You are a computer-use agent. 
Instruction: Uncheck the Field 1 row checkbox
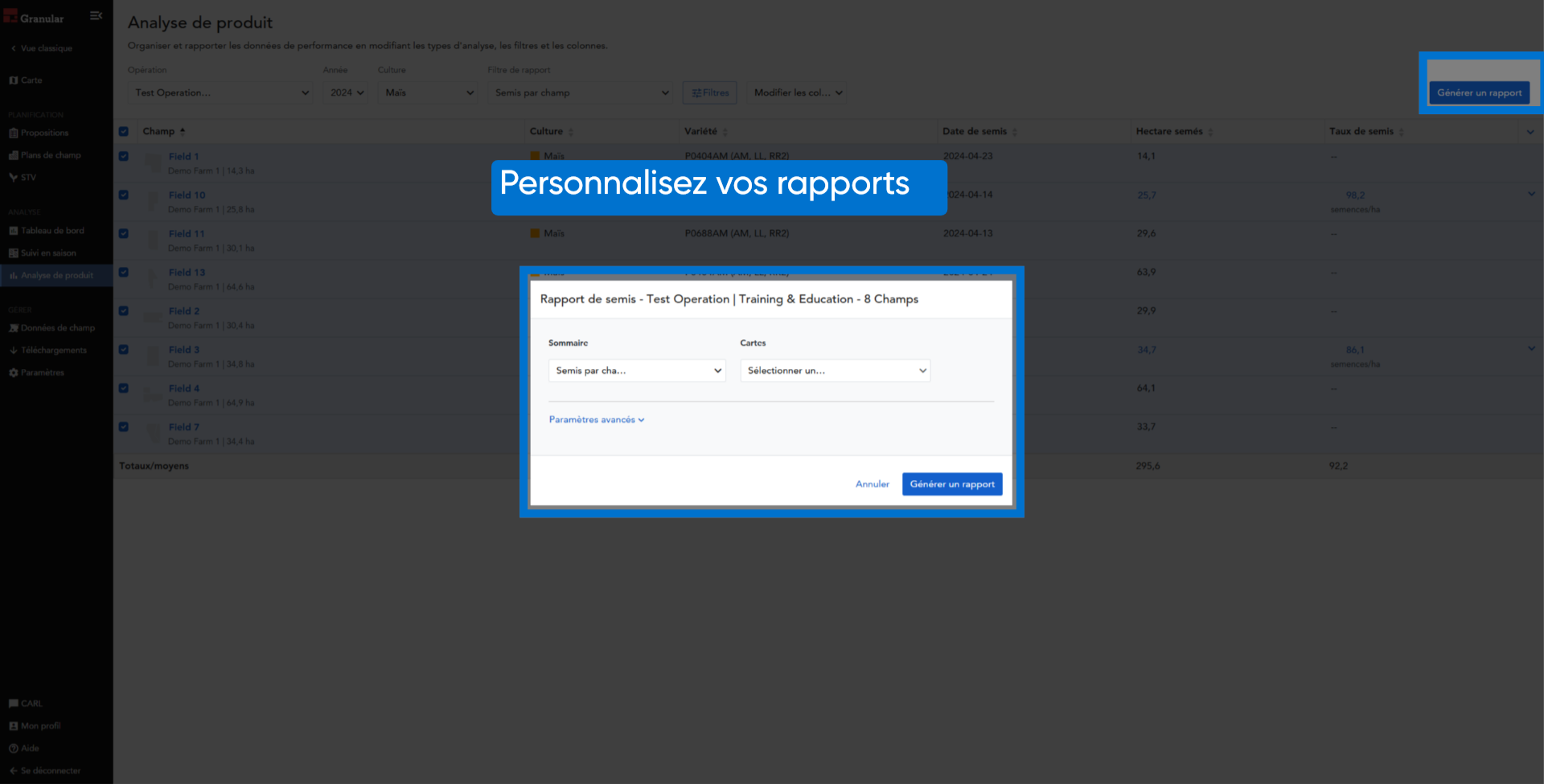tap(124, 156)
